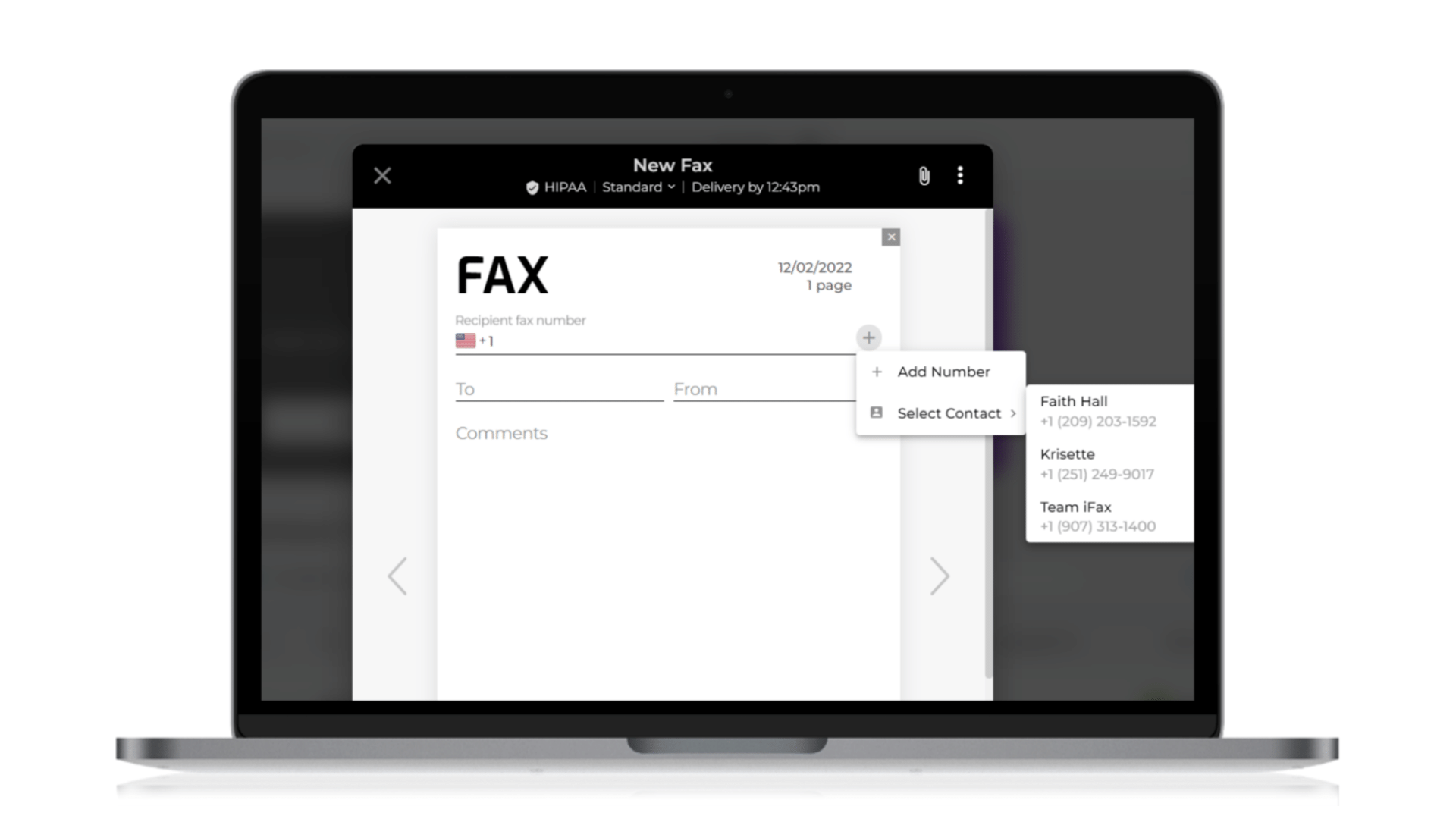The height and width of the screenshot is (819, 1456).
Task: Click the Add Number plus icon
Action: (x=877, y=371)
